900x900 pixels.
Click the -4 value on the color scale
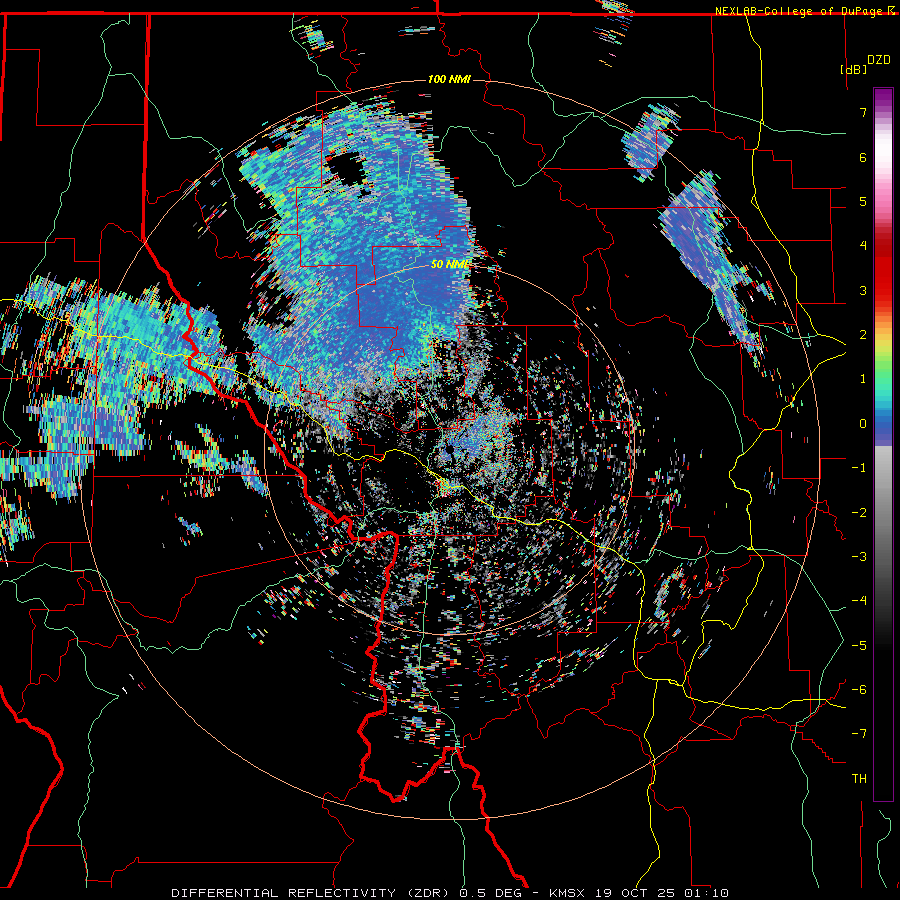tap(859, 601)
